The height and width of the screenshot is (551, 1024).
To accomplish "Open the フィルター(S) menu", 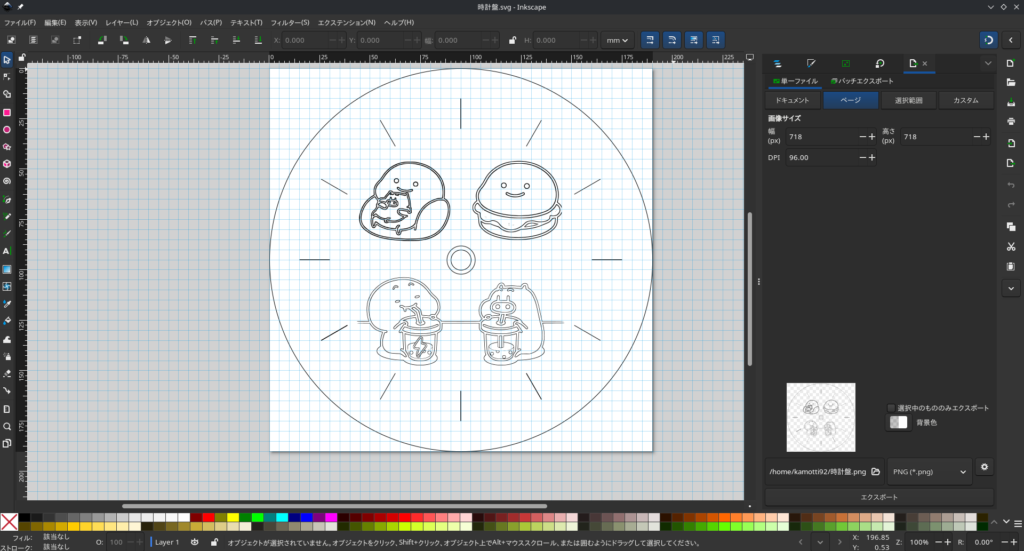I will [289, 22].
